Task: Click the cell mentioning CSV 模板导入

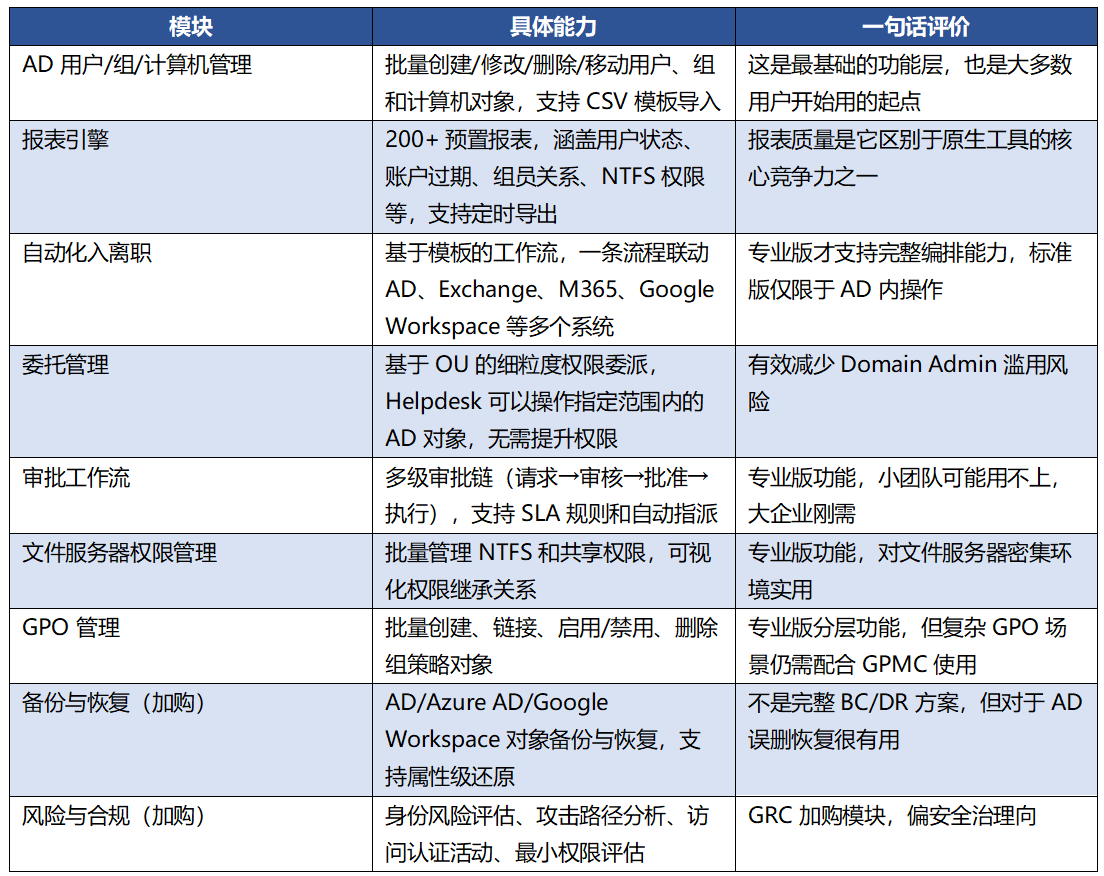Action: tap(553, 83)
